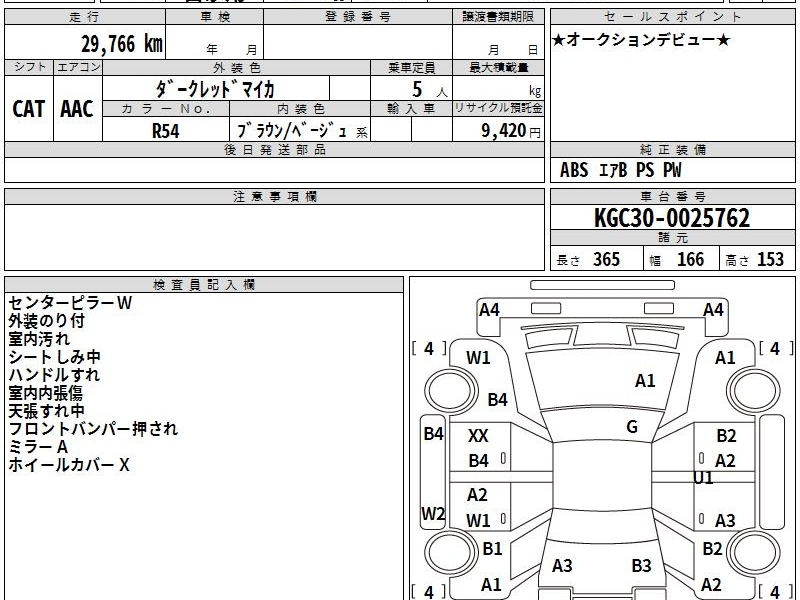The height and width of the screenshot is (600, 800).
Task: Click the "純正装備" header
Action: pos(672,150)
